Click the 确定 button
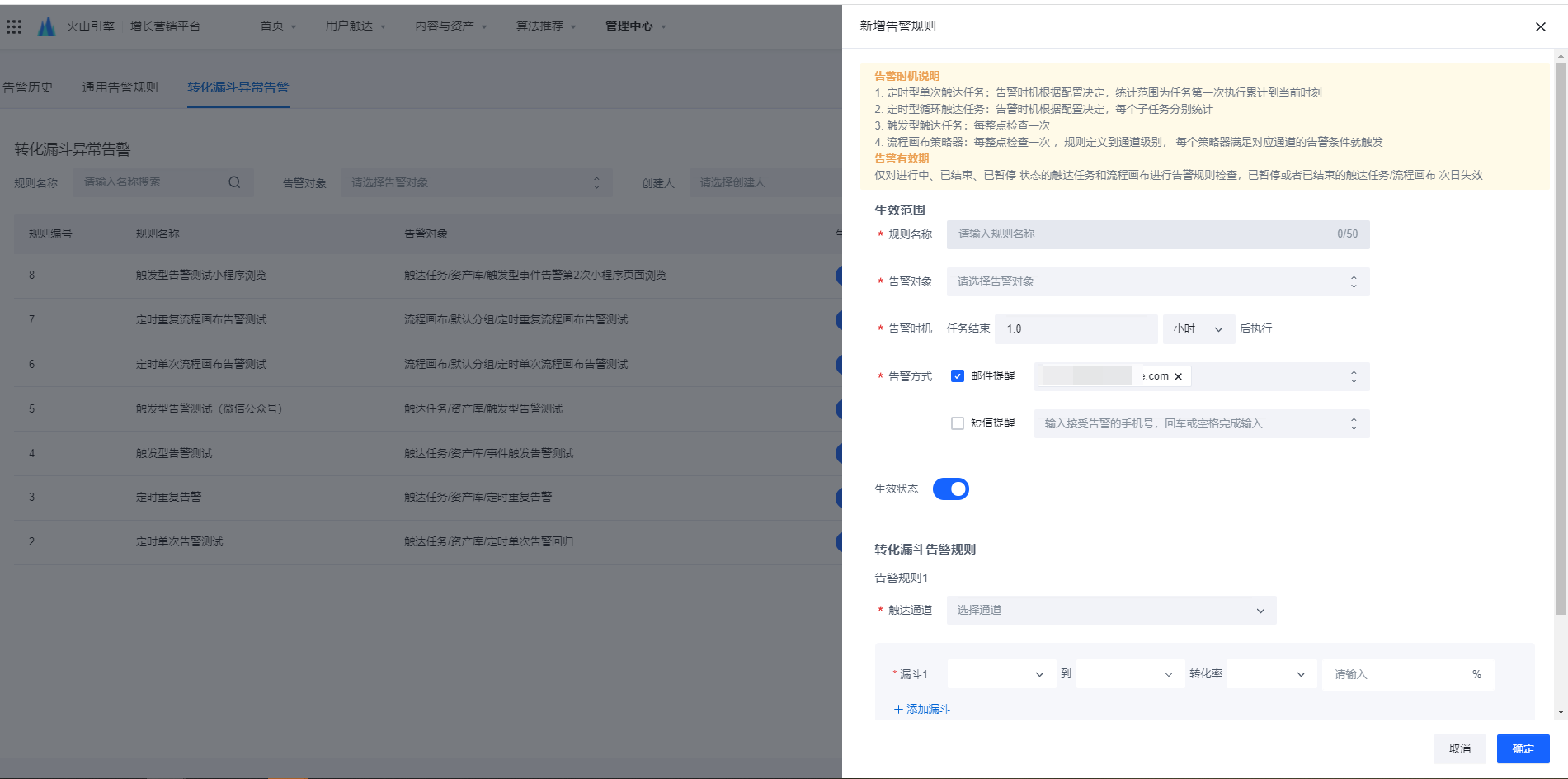The image size is (1568, 779). (x=1523, y=749)
